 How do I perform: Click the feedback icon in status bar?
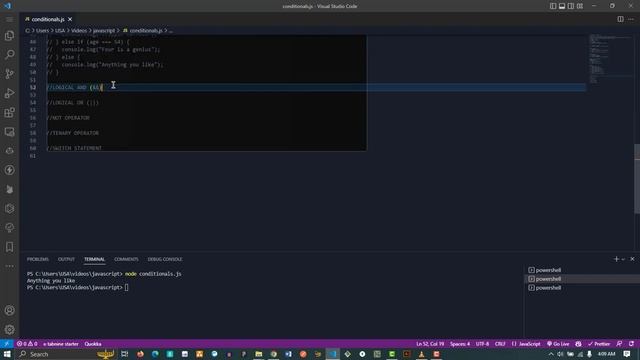[619, 344]
